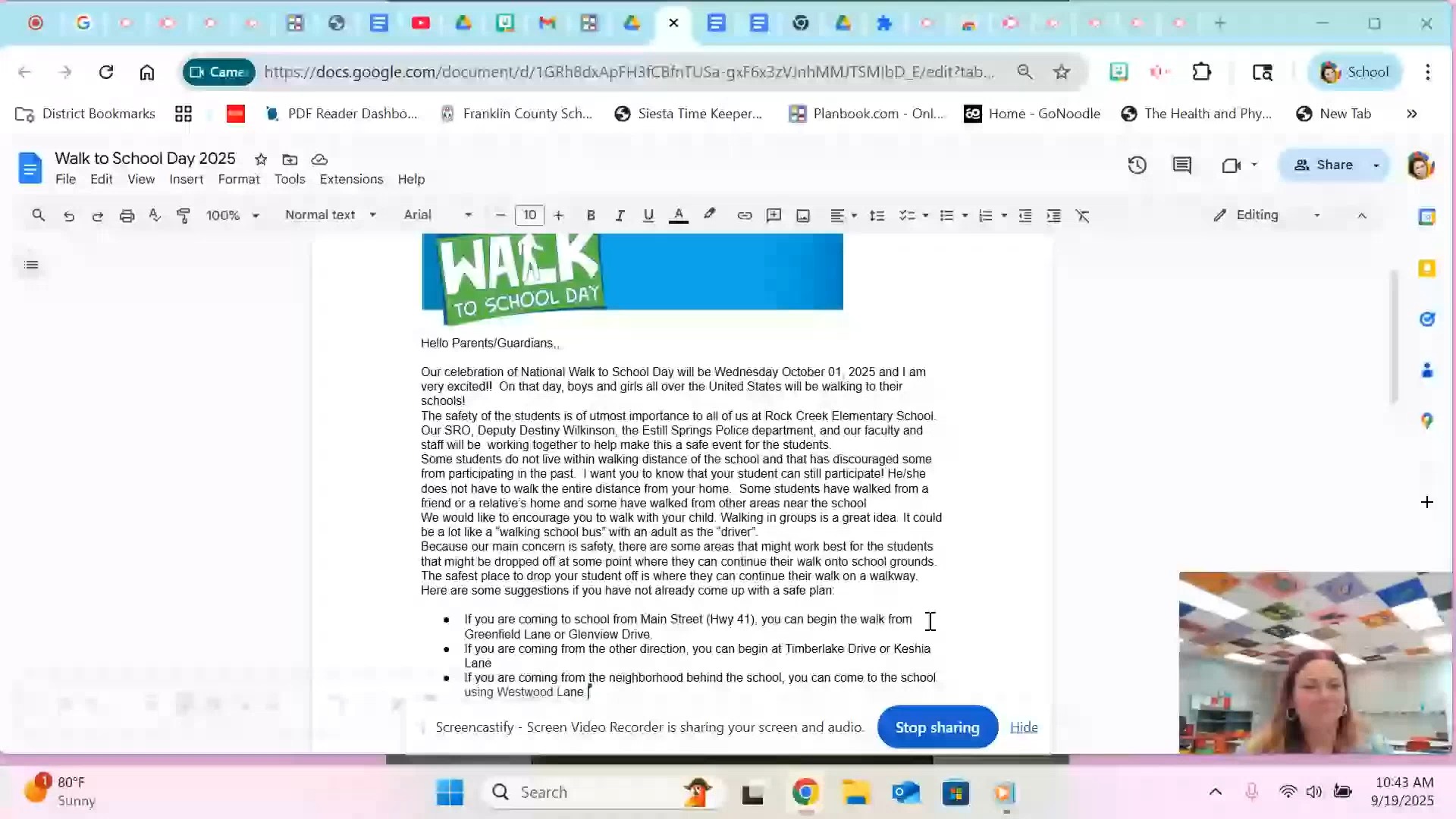This screenshot has width=1456, height=819.
Task: Open the text color picker
Action: click(x=679, y=216)
